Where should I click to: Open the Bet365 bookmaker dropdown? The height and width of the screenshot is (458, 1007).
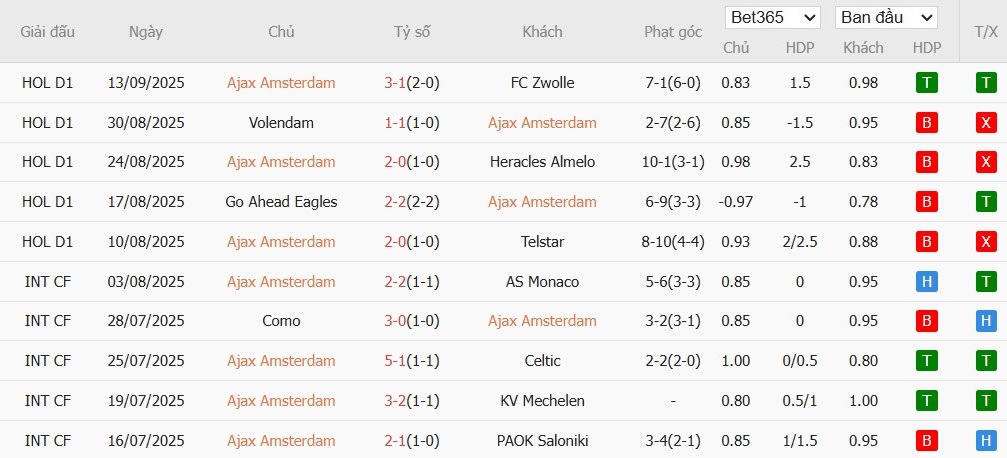pos(773,18)
